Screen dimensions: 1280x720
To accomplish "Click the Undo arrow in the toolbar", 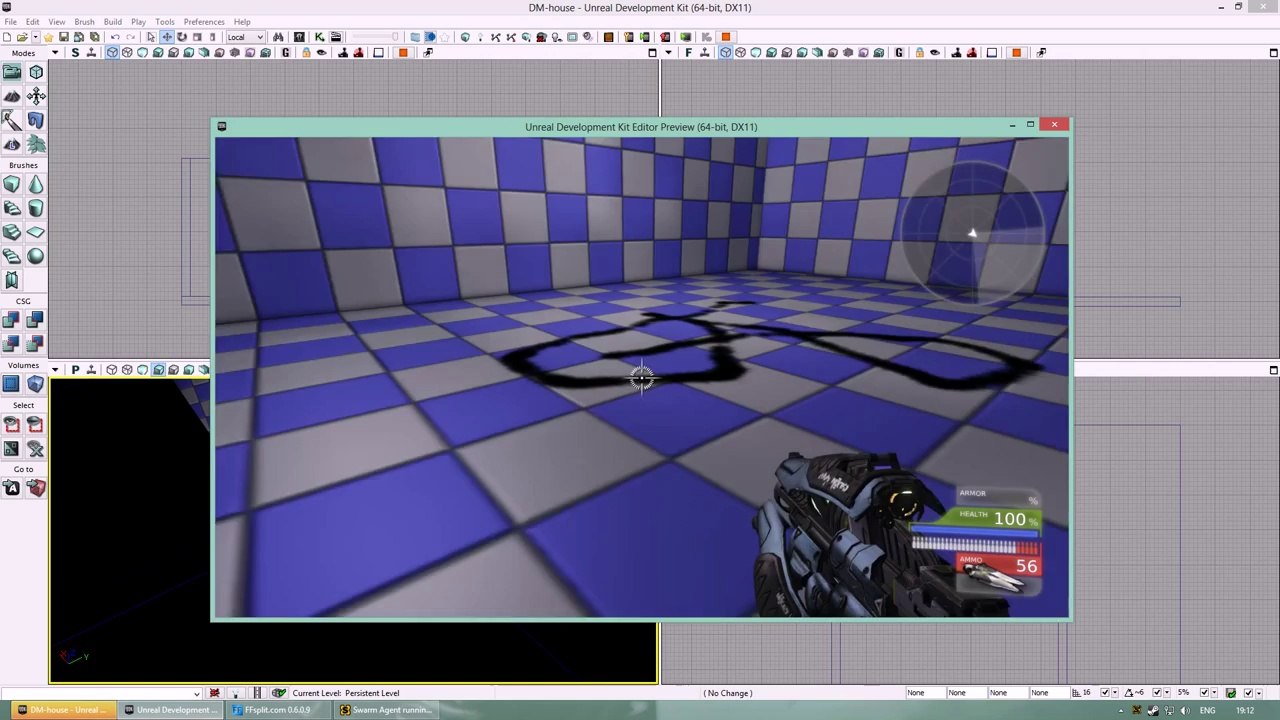I will coord(115,37).
